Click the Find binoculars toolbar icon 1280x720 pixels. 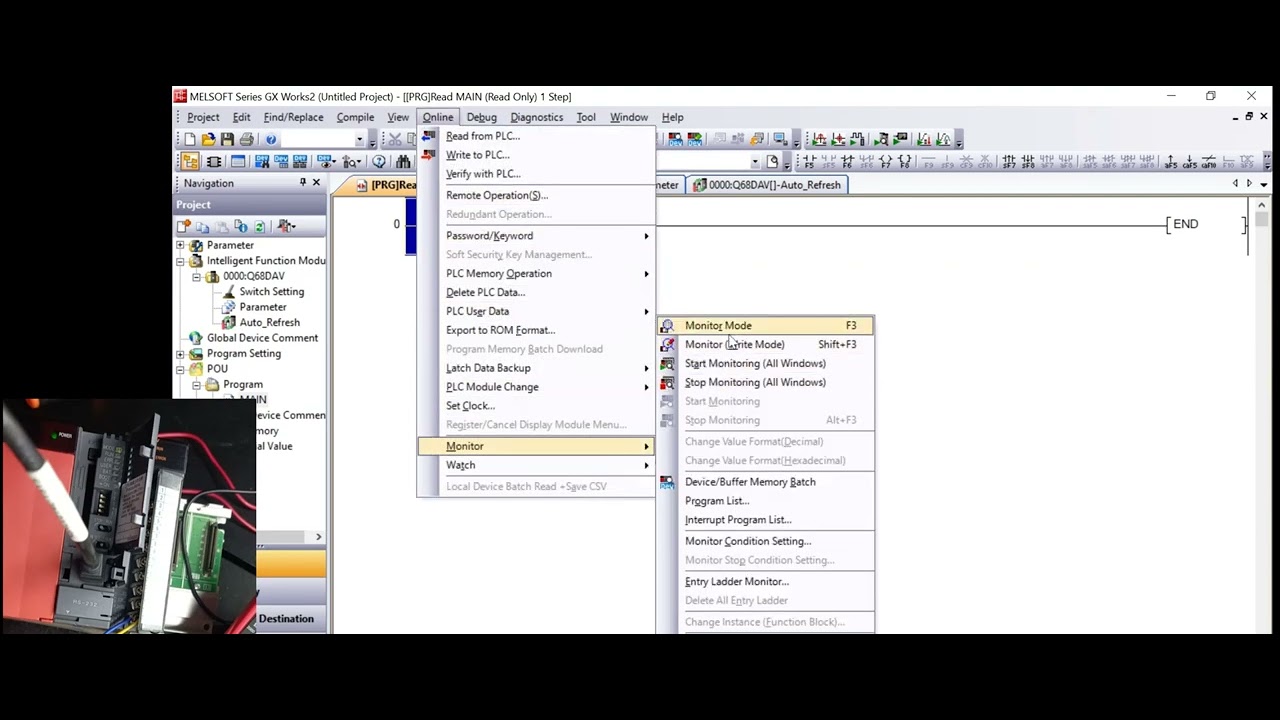[403, 161]
